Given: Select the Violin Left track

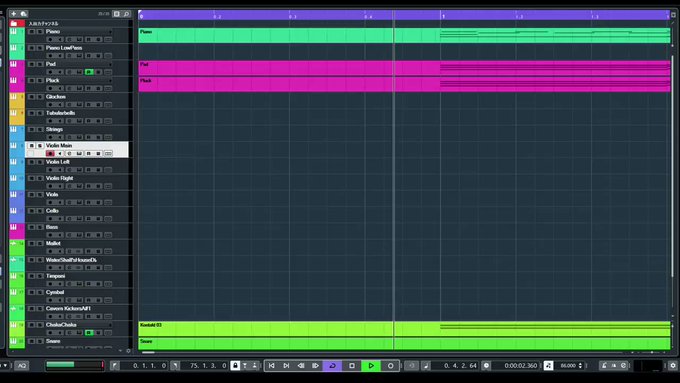Looking at the screenshot, I should (58, 162).
